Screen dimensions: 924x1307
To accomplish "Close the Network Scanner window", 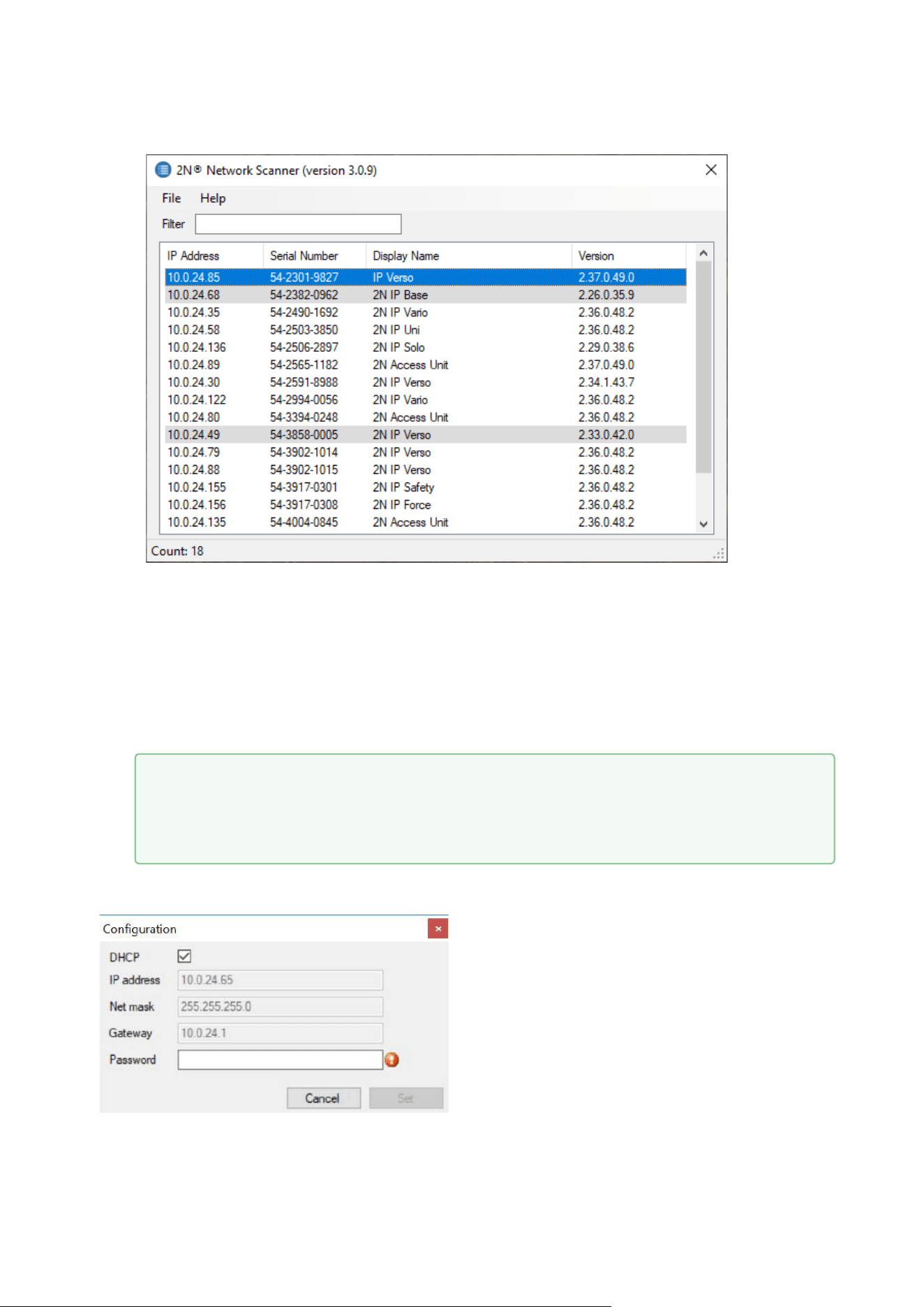I will coord(711,170).
